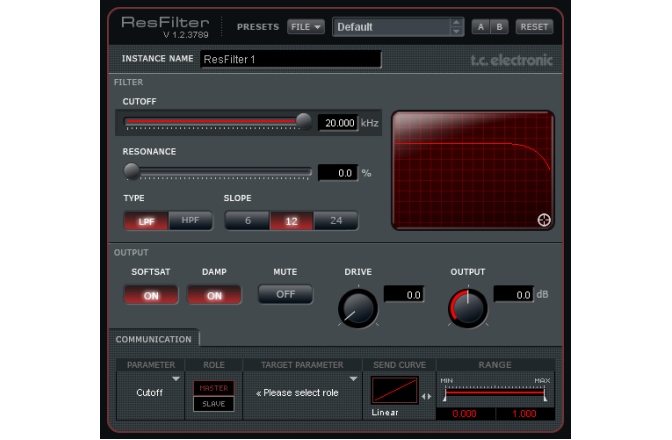
Task: Click the DRIVE knob
Action: click(x=358, y=308)
